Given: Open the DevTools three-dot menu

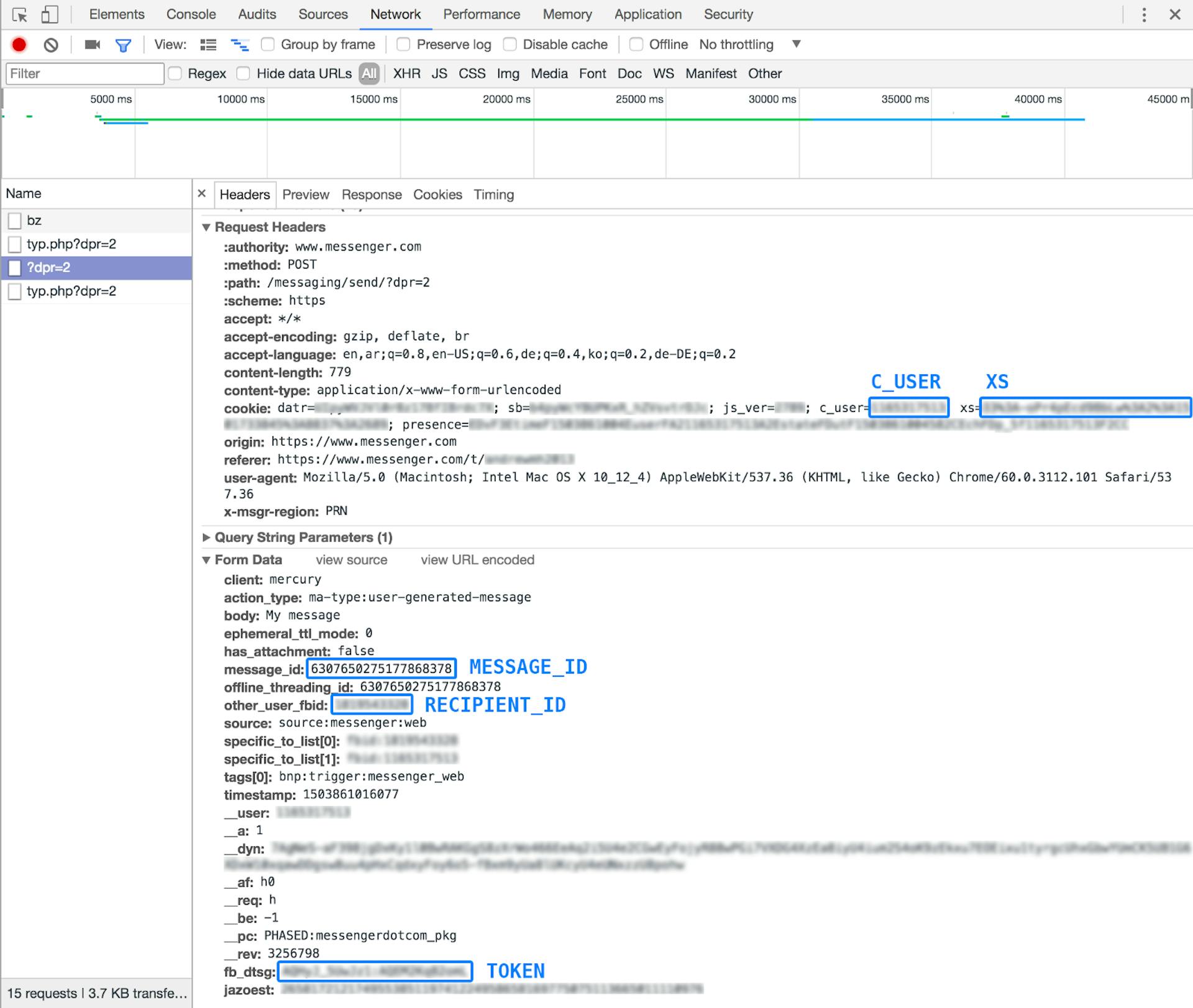Looking at the screenshot, I should point(1144,14).
